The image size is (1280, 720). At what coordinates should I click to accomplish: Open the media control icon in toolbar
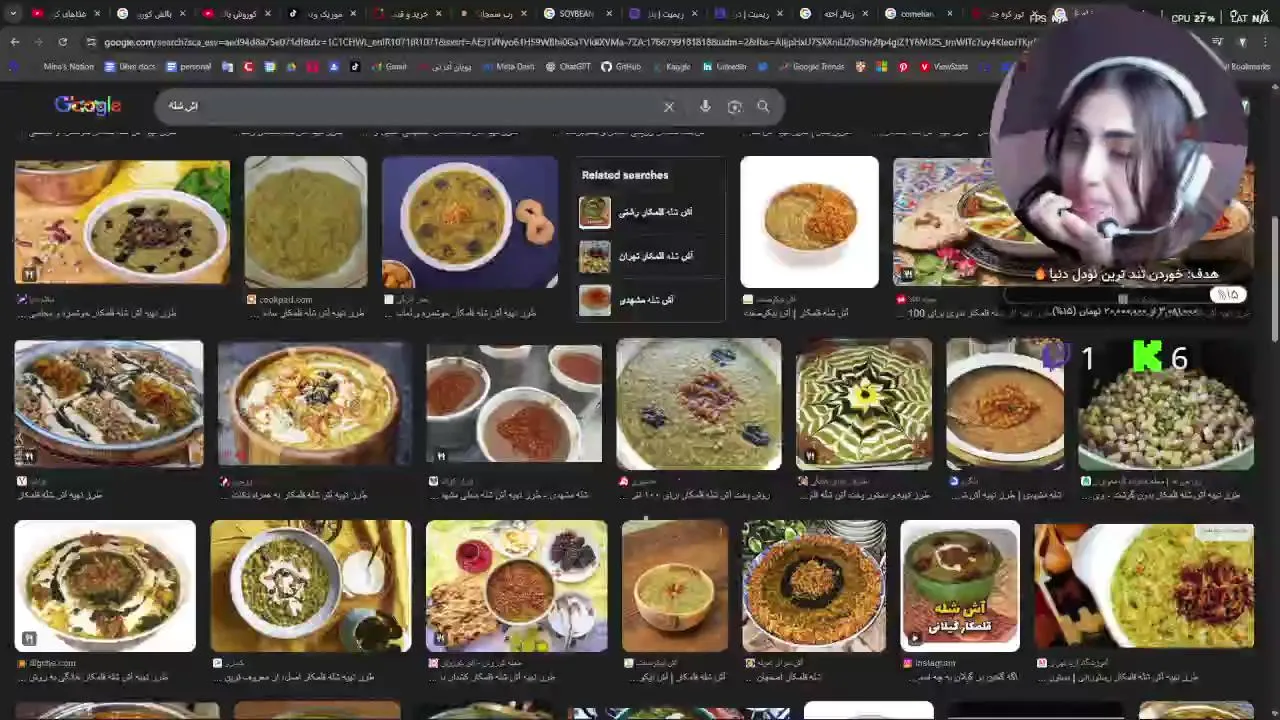click(1217, 42)
